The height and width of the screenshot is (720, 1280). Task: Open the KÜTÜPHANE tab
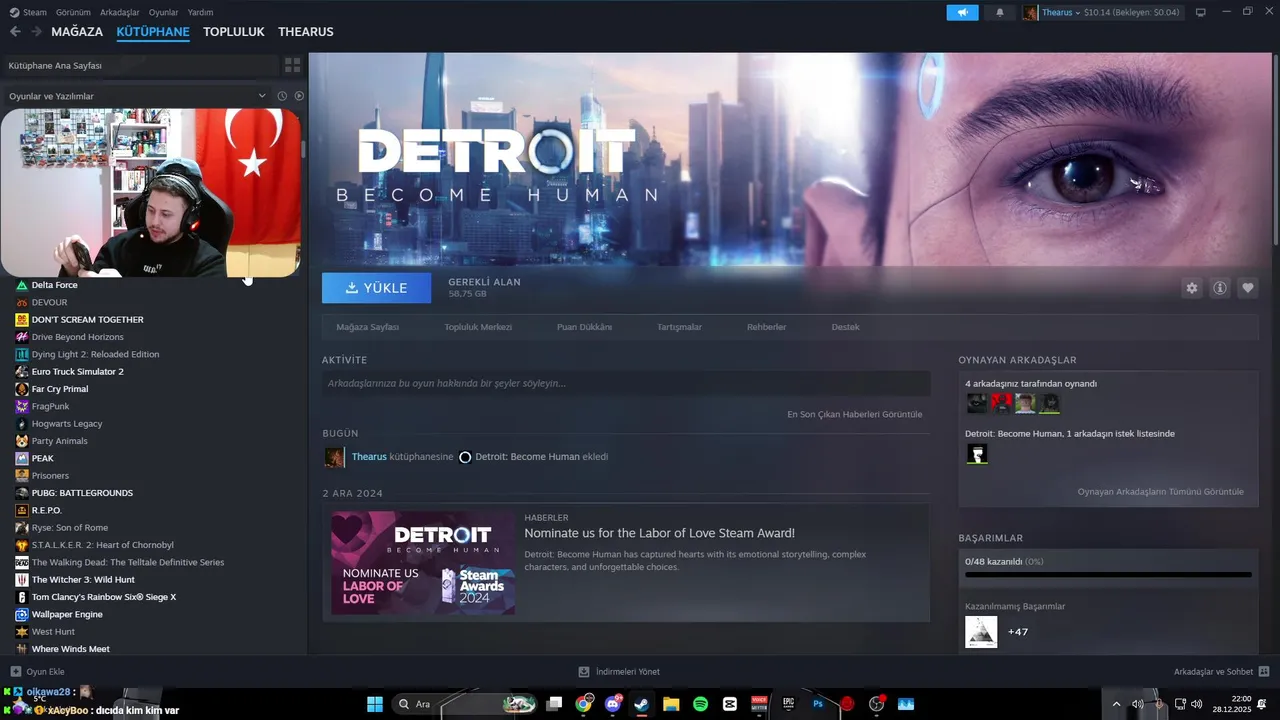point(153,32)
